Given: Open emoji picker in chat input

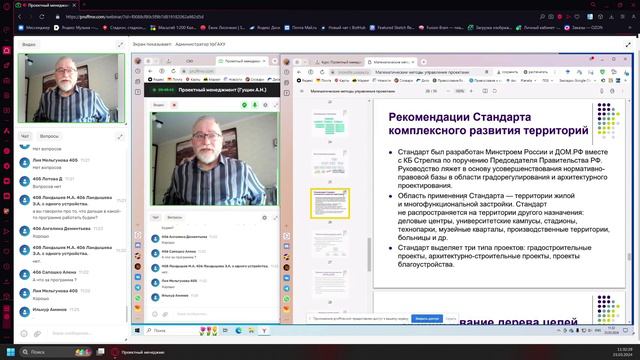Looking at the screenshot, I should tap(24, 333).
